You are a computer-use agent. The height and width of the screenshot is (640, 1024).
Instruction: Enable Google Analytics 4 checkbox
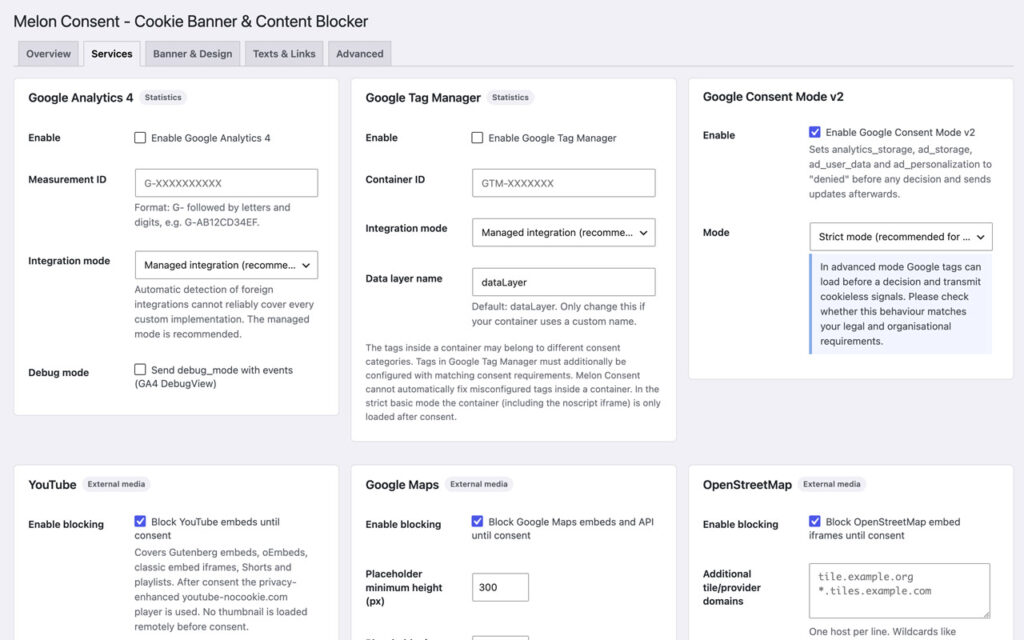coord(140,138)
